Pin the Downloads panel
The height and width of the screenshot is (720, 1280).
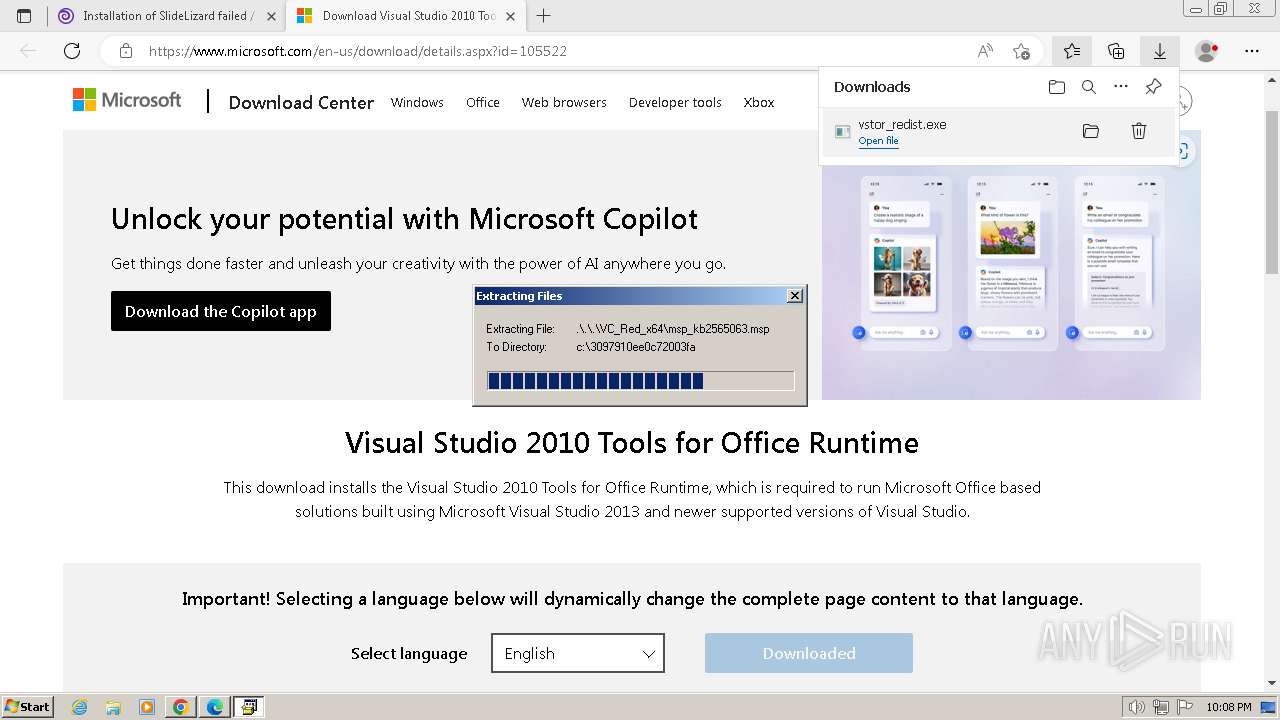(1153, 87)
